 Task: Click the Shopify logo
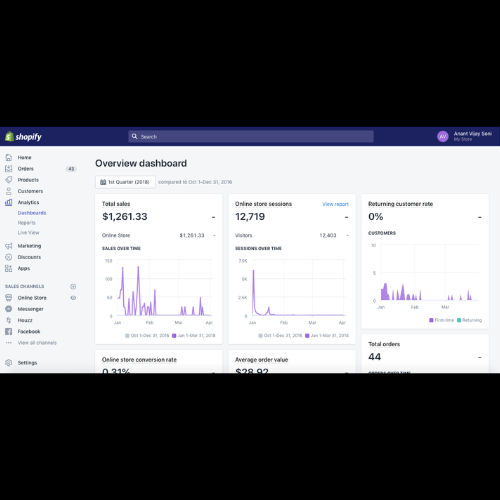pyautogui.click(x=23, y=136)
